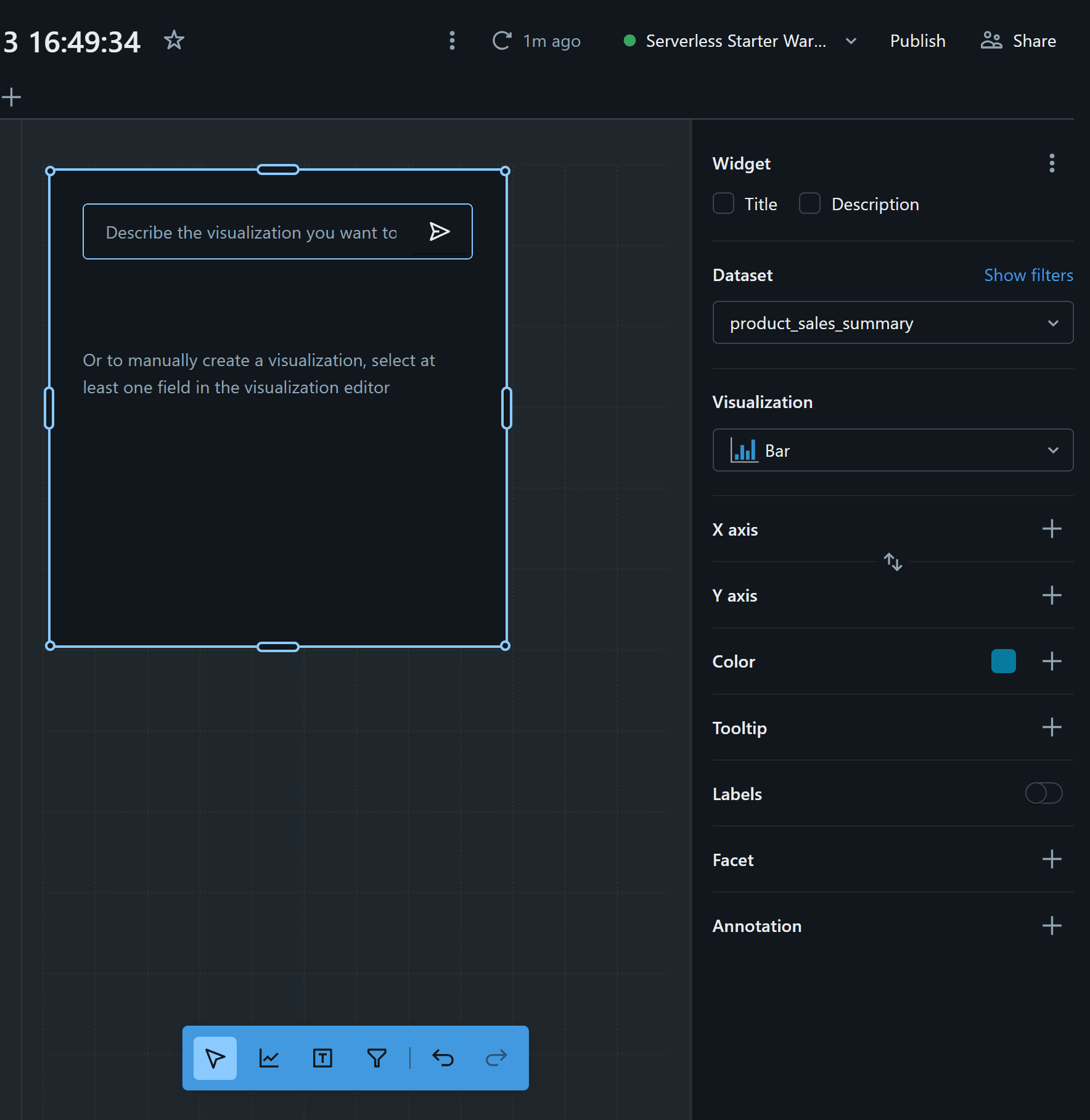Click the Publish button
Image resolution: width=1090 pixels, height=1120 pixels.
tap(917, 41)
